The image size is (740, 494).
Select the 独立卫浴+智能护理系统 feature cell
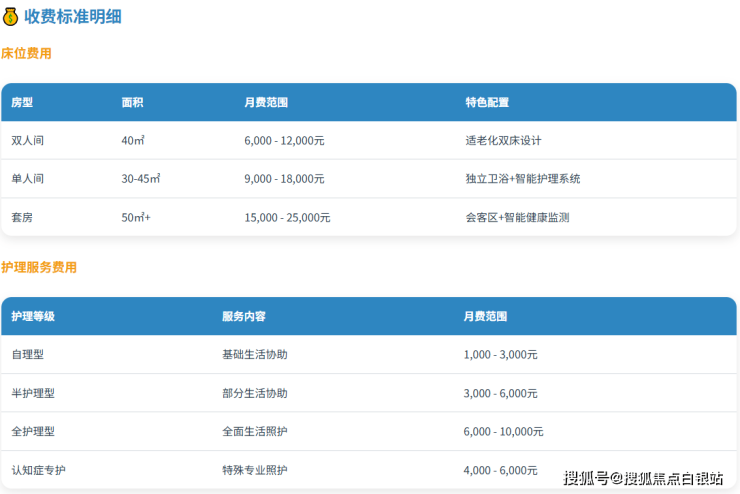point(523,179)
